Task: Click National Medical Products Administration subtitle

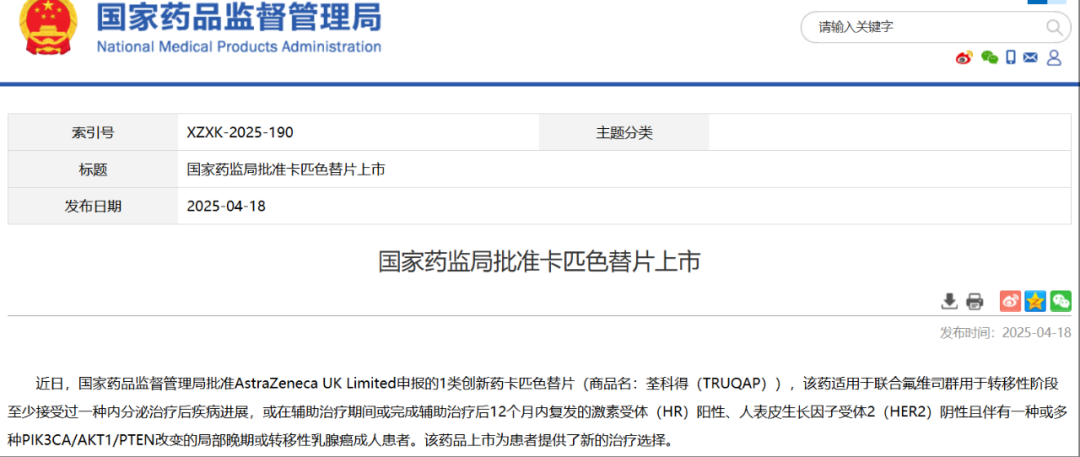Action: [238, 47]
